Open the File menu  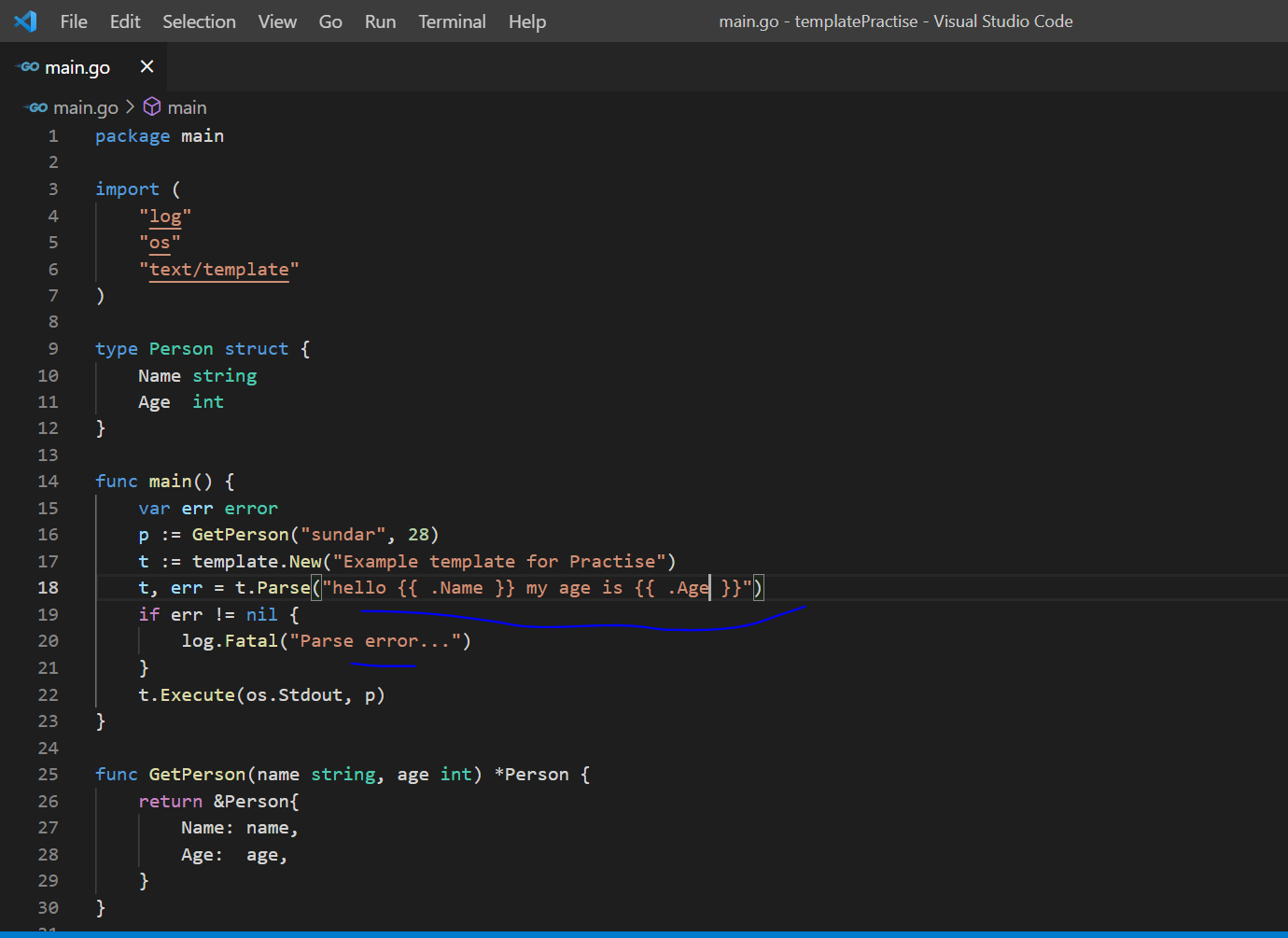pos(73,21)
